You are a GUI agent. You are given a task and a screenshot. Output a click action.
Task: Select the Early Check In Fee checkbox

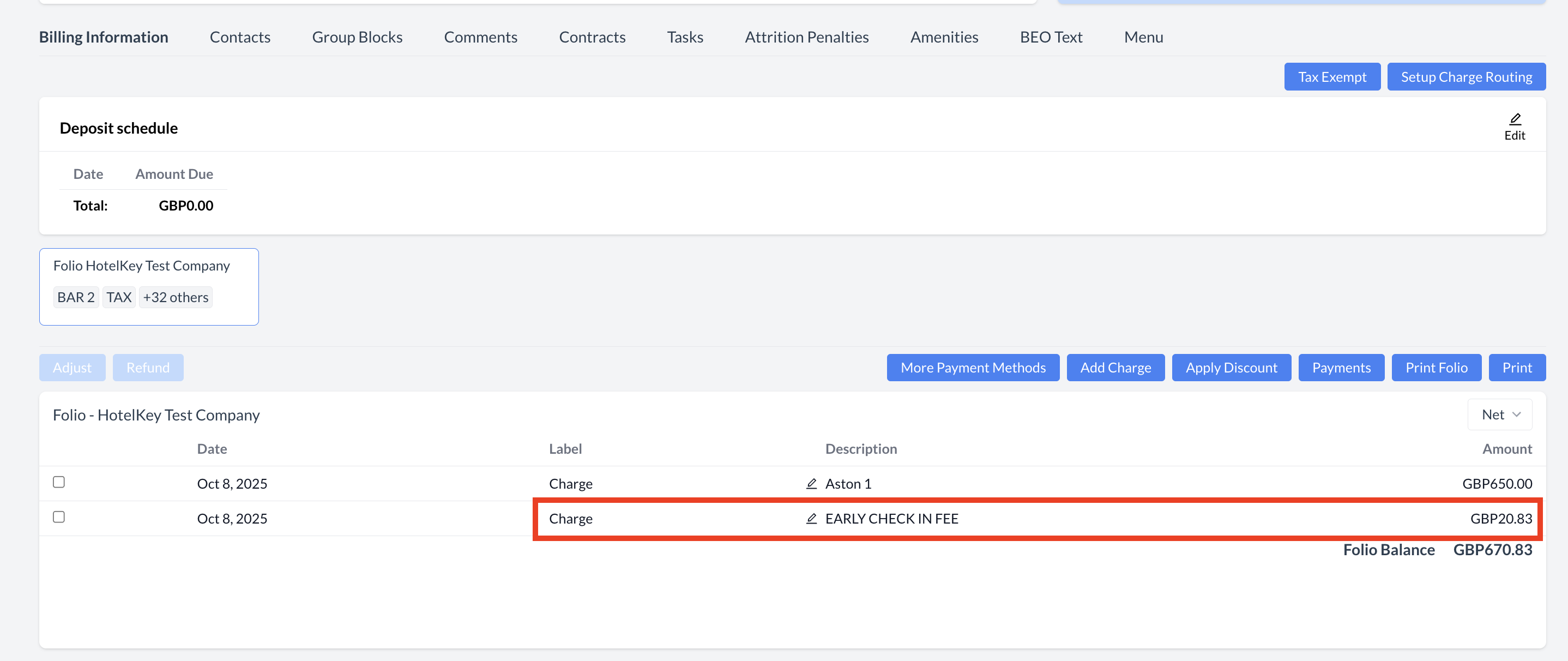pyautogui.click(x=58, y=517)
